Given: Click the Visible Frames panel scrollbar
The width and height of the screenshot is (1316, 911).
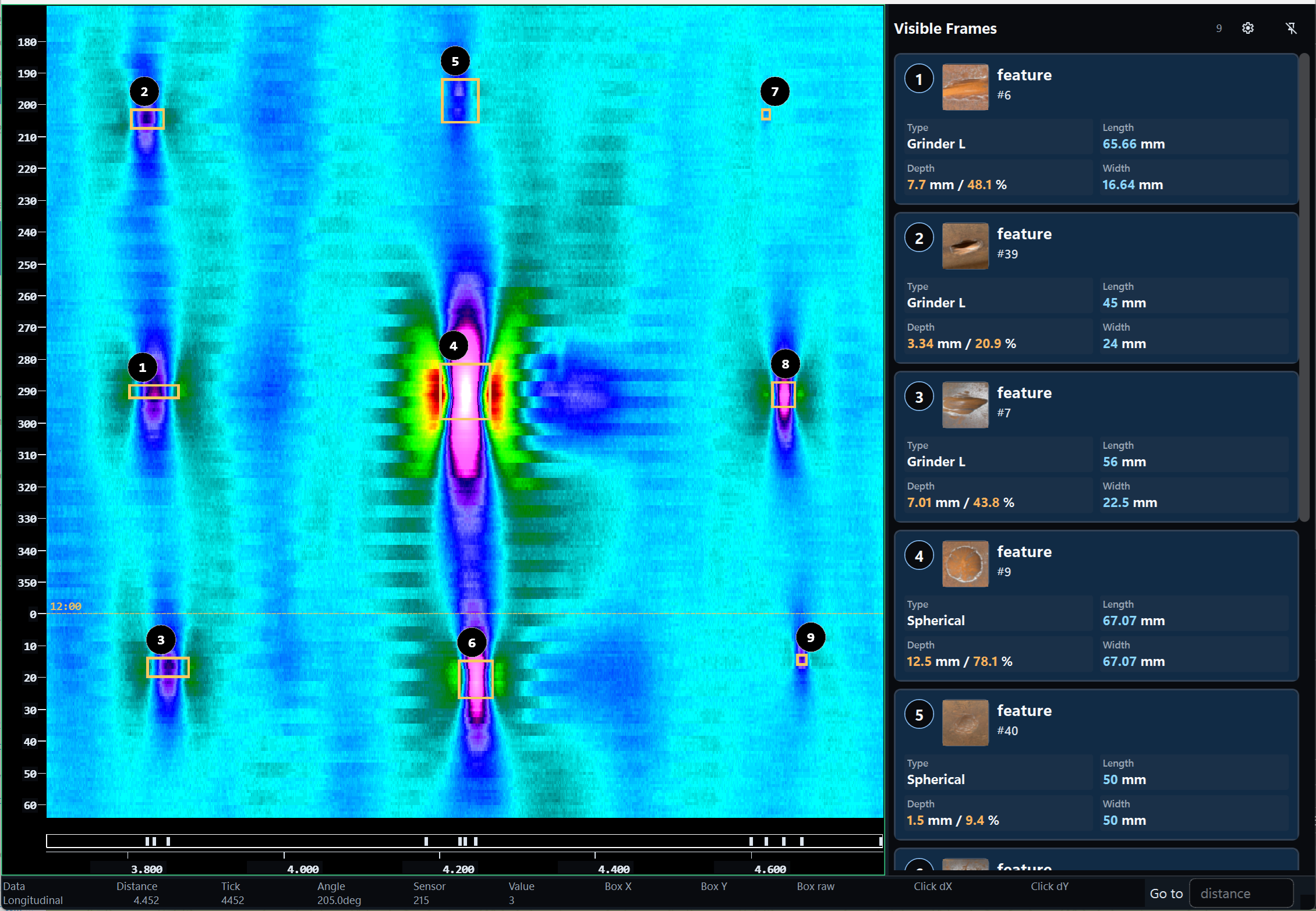Looking at the screenshot, I should click(x=1304, y=288).
